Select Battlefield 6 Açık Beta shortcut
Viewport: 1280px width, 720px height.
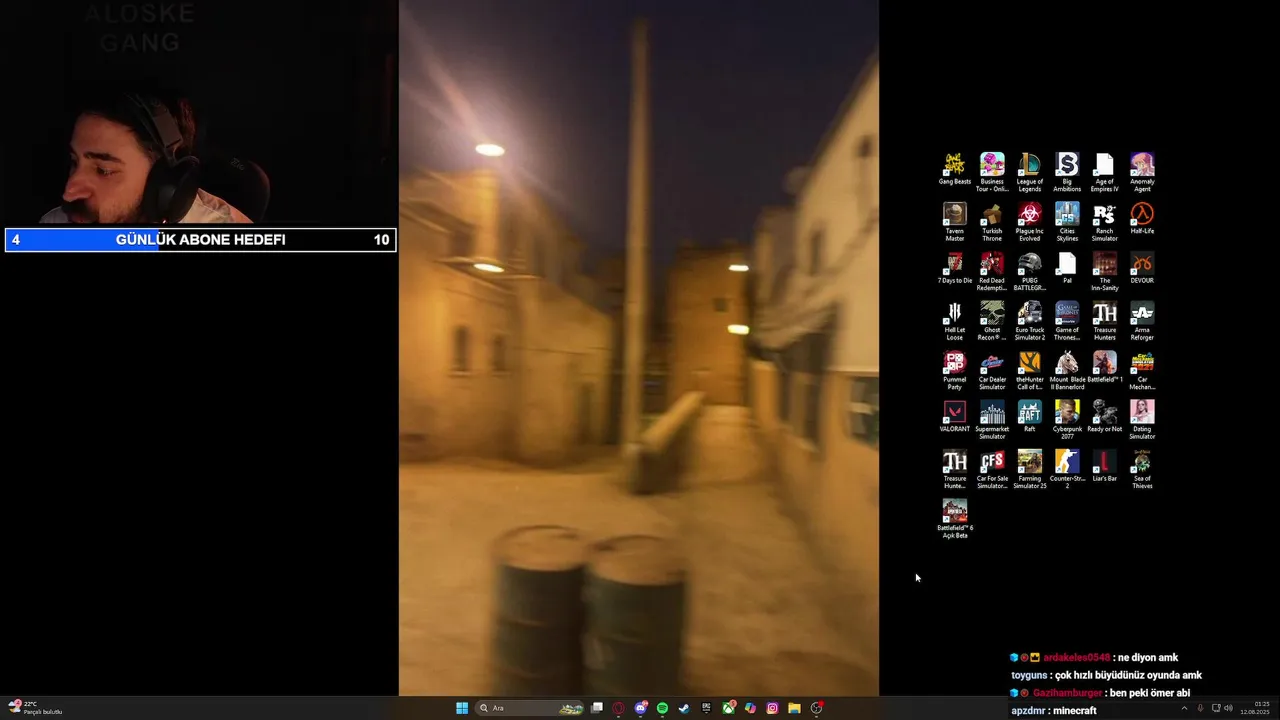tap(955, 520)
